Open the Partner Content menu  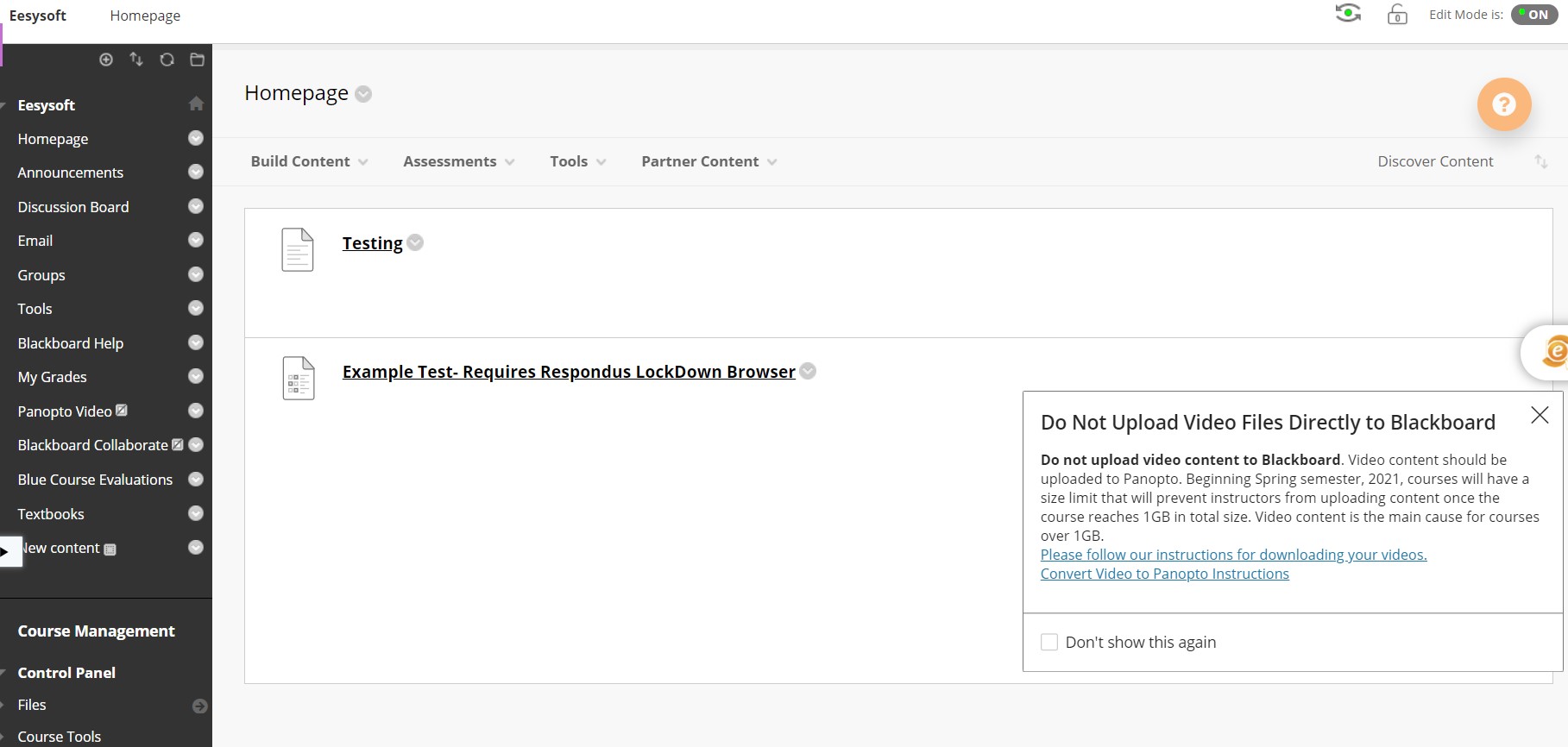pyautogui.click(x=708, y=161)
